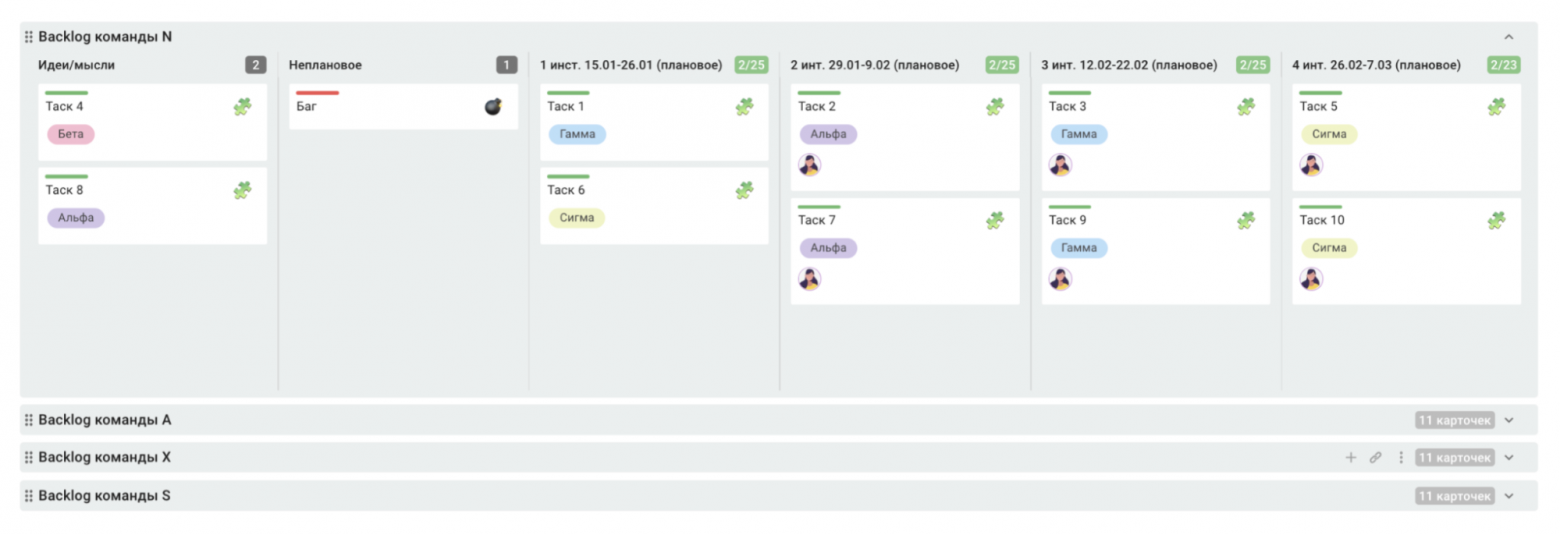Click the Сигма tag on Таск 6

pyautogui.click(x=576, y=218)
